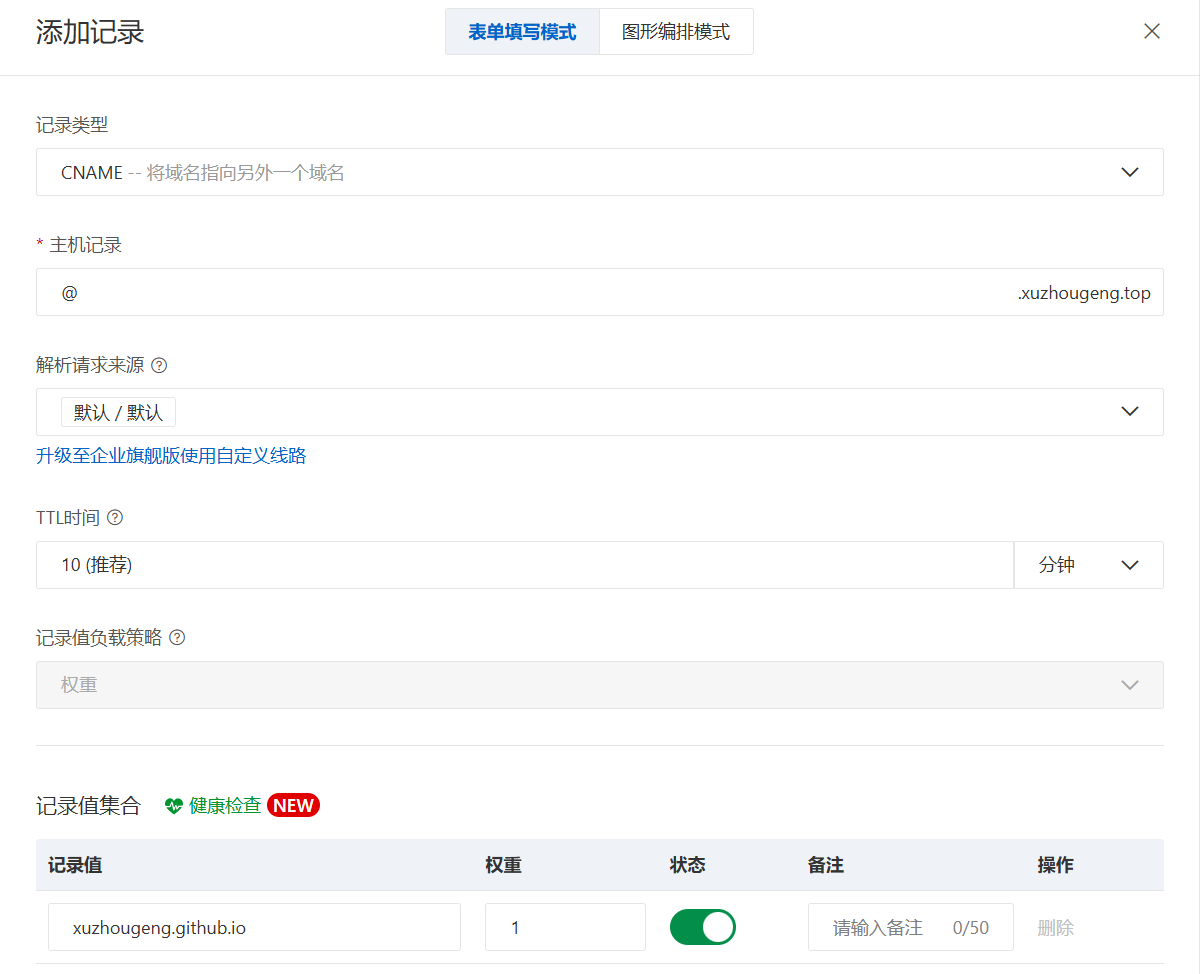Click the chevron on the 权重 load strategy field
The width and height of the screenshot is (1200, 974).
pos(1130,685)
